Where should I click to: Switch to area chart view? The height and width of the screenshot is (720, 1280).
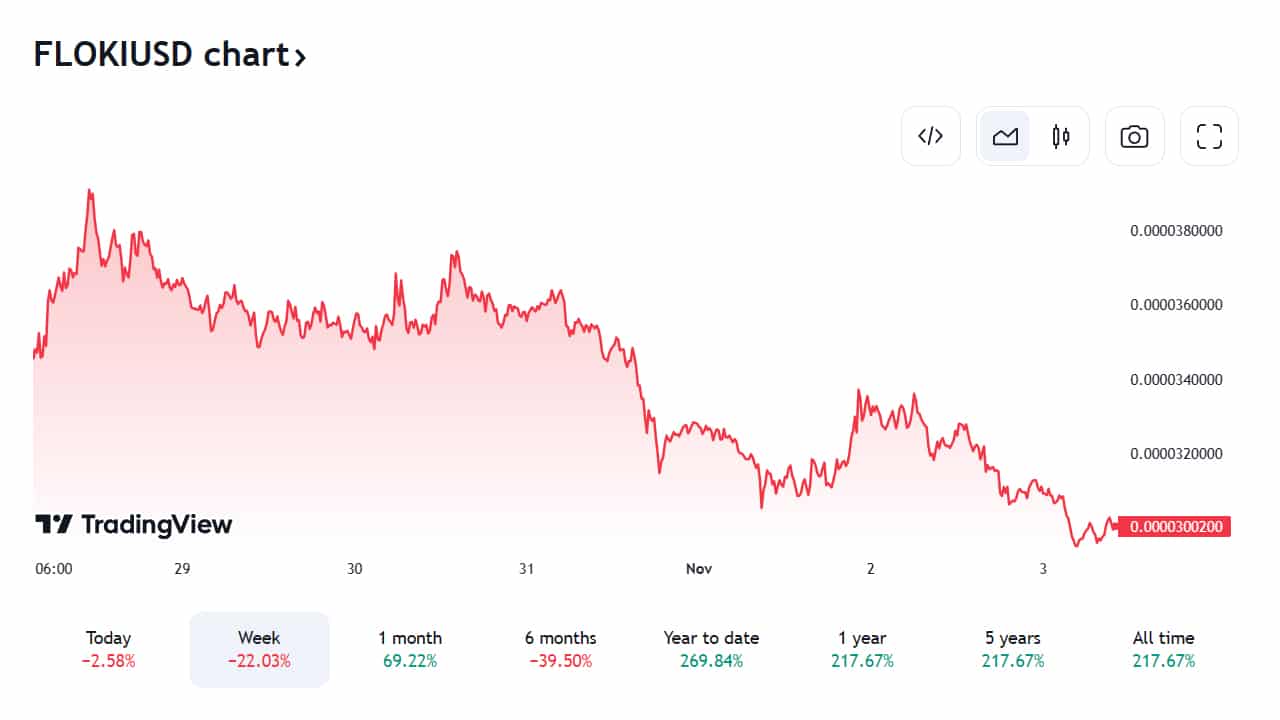pyautogui.click(x=1005, y=136)
